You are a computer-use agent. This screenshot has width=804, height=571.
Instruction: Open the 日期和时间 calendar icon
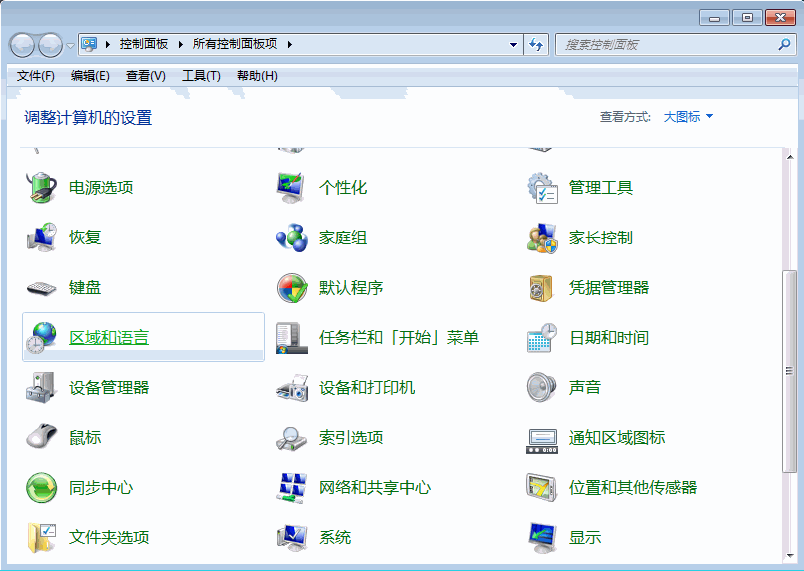pyautogui.click(x=542, y=337)
